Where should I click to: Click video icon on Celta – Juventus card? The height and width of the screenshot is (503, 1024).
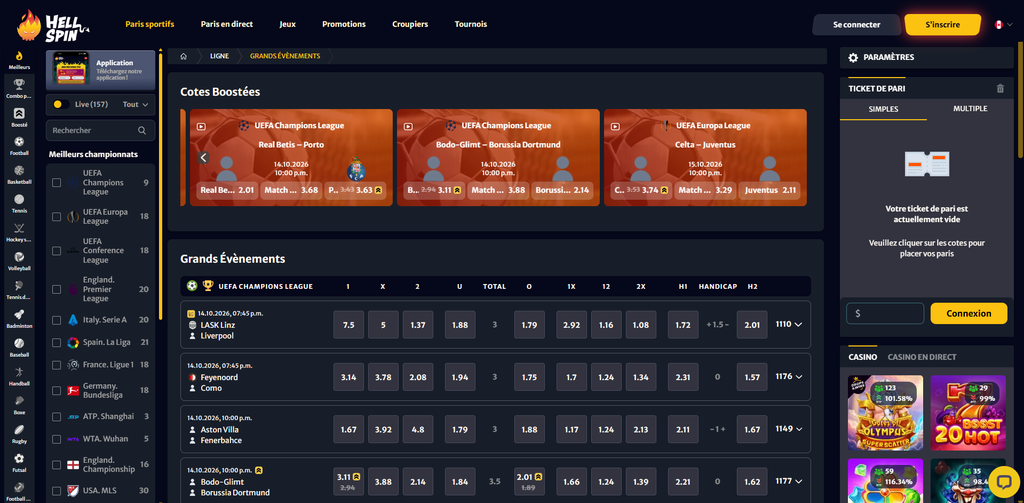[x=615, y=127]
